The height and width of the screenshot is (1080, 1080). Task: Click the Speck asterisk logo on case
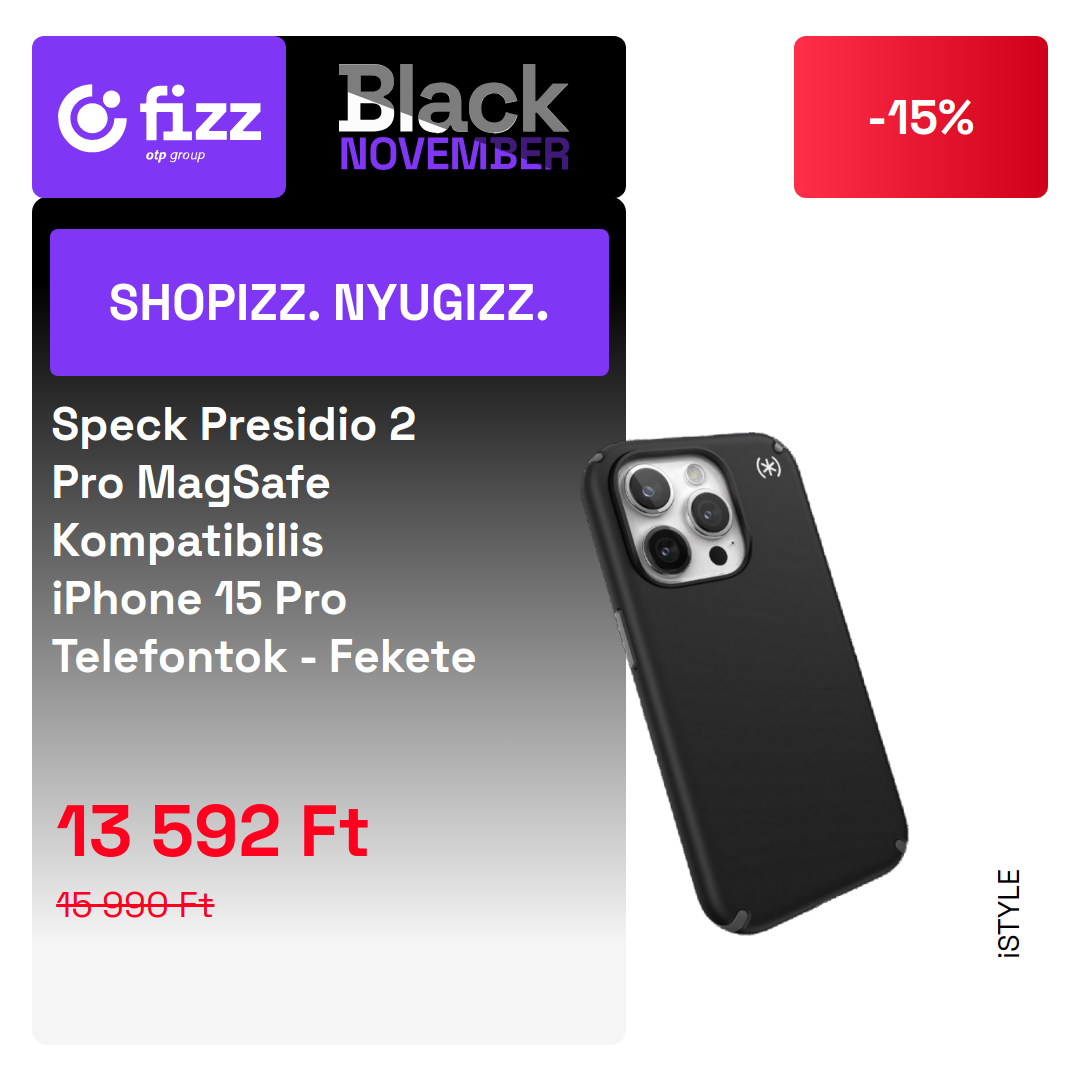pos(769,467)
